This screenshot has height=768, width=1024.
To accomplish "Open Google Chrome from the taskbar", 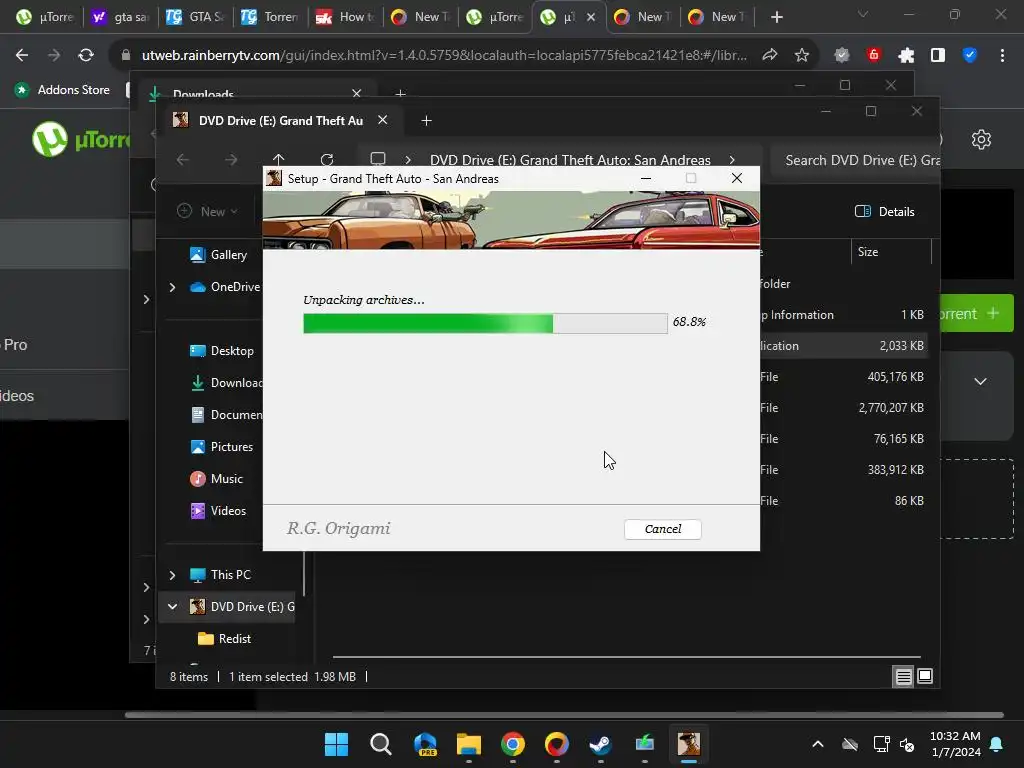I will point(513,744).
